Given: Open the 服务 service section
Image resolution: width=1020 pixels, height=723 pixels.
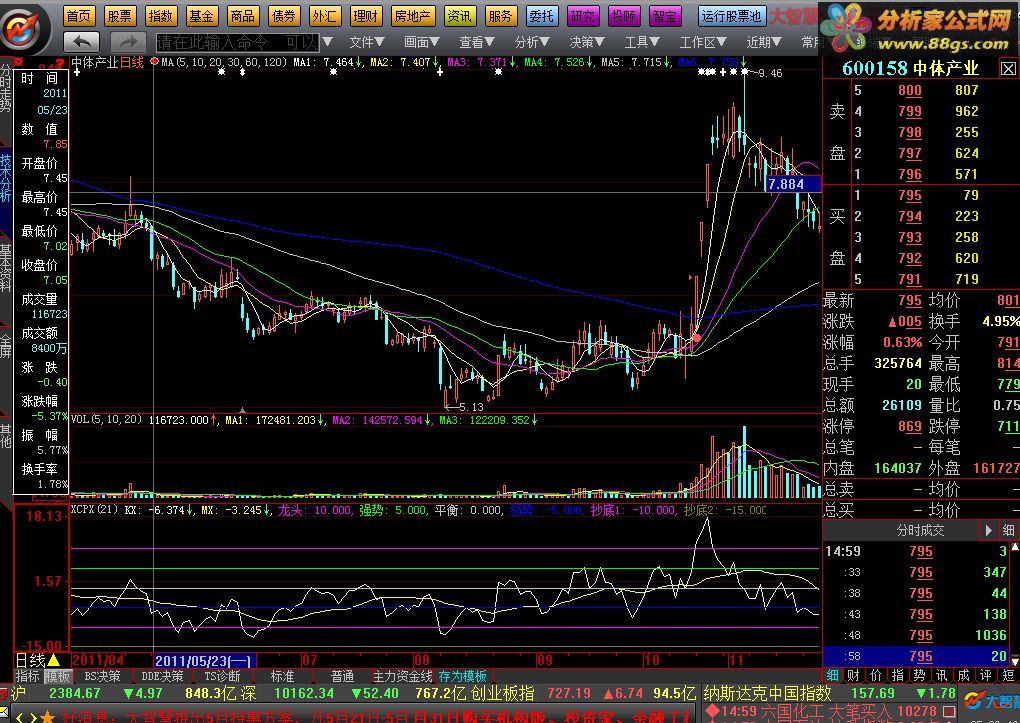Looking at the screenshot, I should click(x=501, y=16).
